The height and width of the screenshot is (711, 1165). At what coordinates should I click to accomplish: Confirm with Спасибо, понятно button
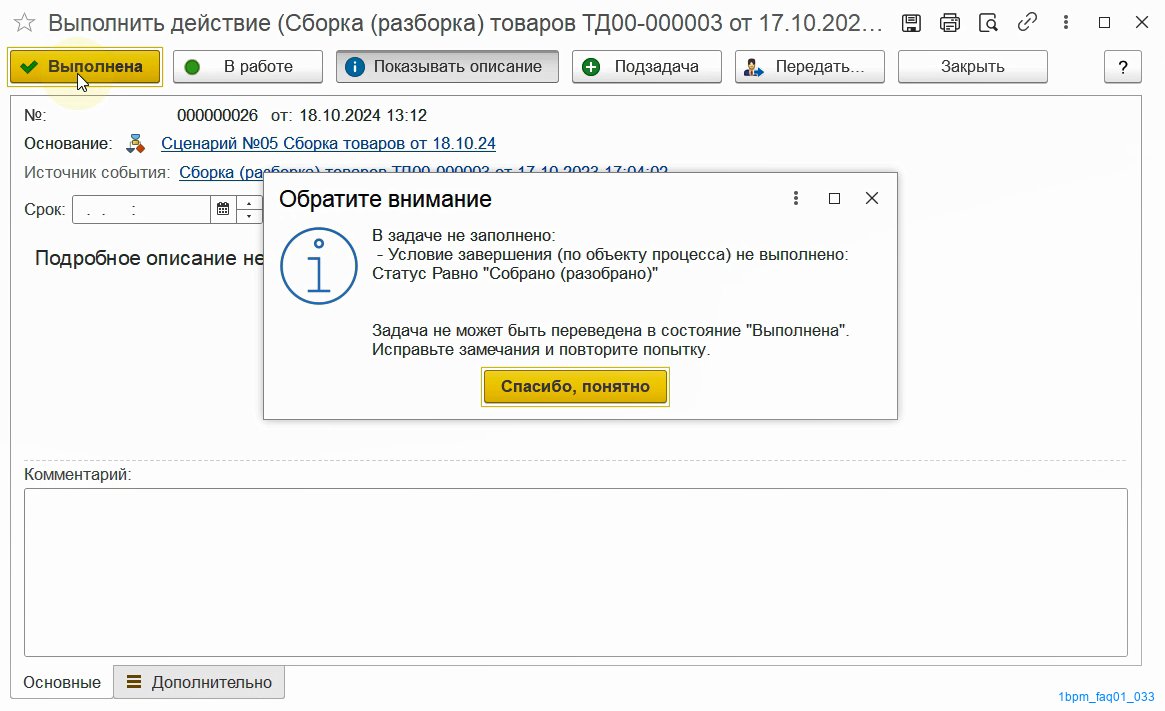coord(575,387)
